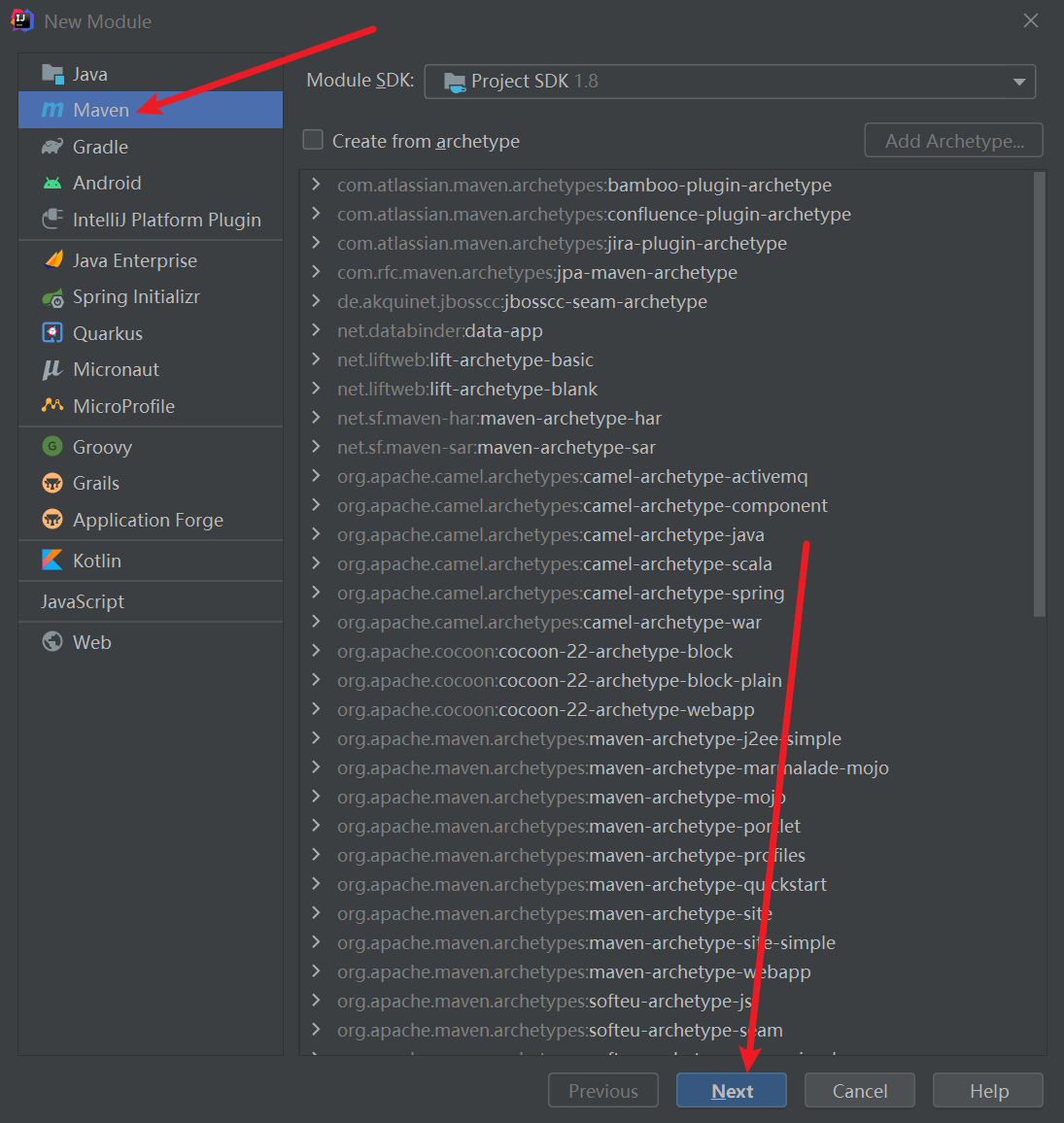Select JavaScript module type
Image resolution: width=1064 pixels, height=1123 pixels.
tap(151, 601)
